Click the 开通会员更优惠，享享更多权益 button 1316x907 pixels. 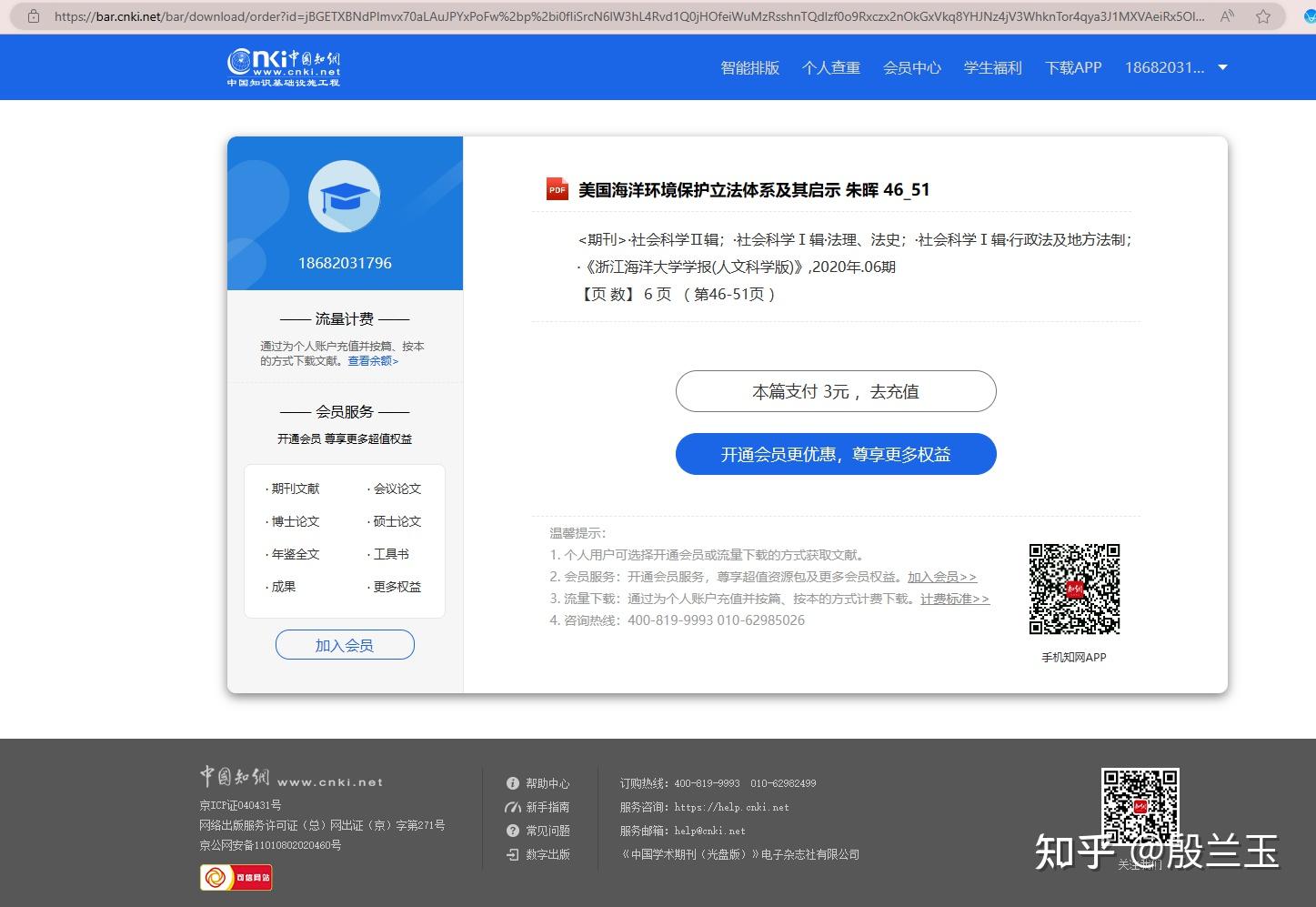tap(836, 454)
